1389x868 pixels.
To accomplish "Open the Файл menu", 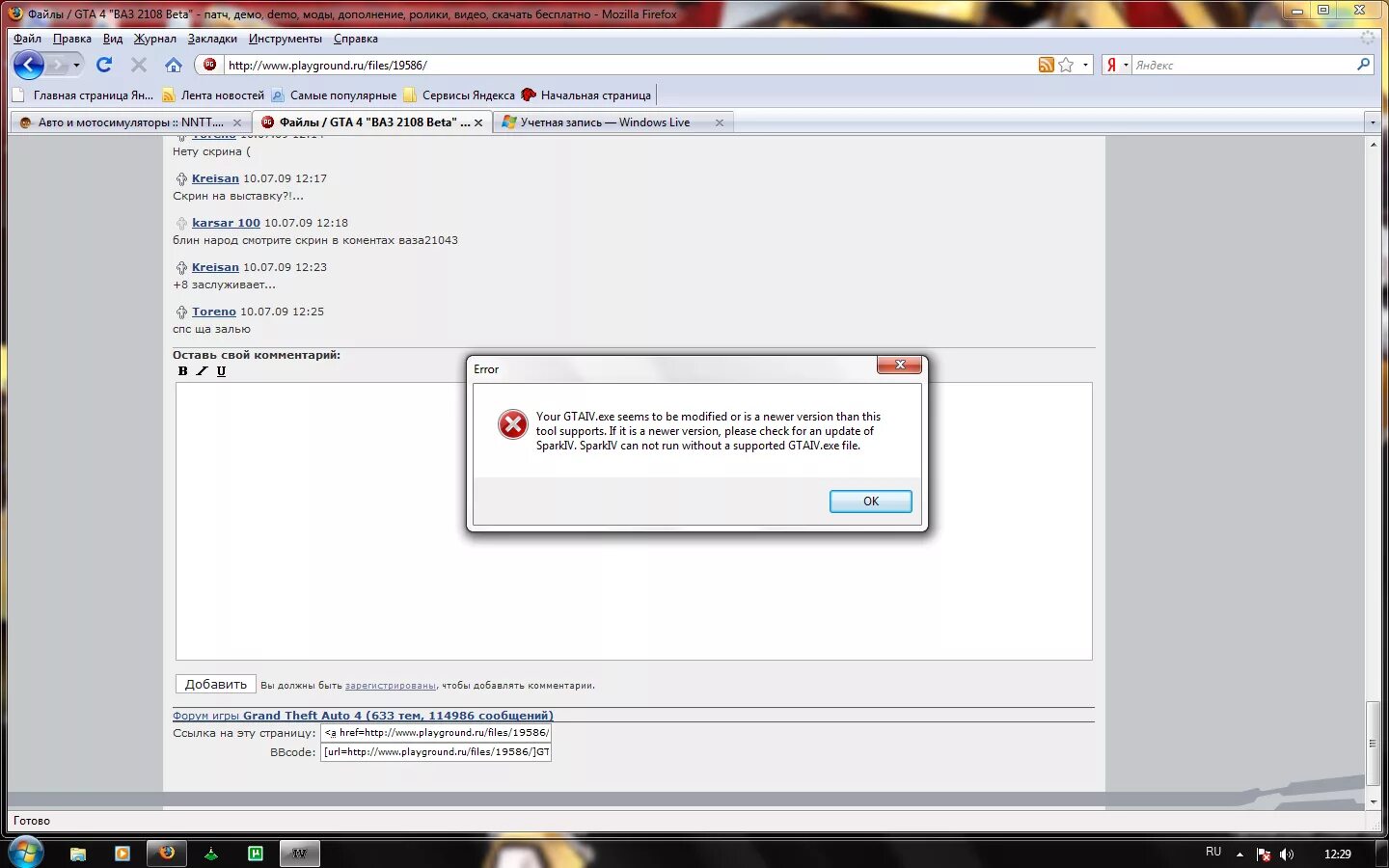I will tap(27, 39).
